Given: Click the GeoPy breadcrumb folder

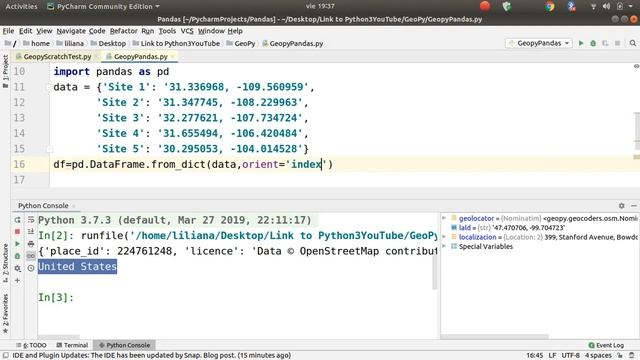Looking at the screenshot, I should (241, 43).
